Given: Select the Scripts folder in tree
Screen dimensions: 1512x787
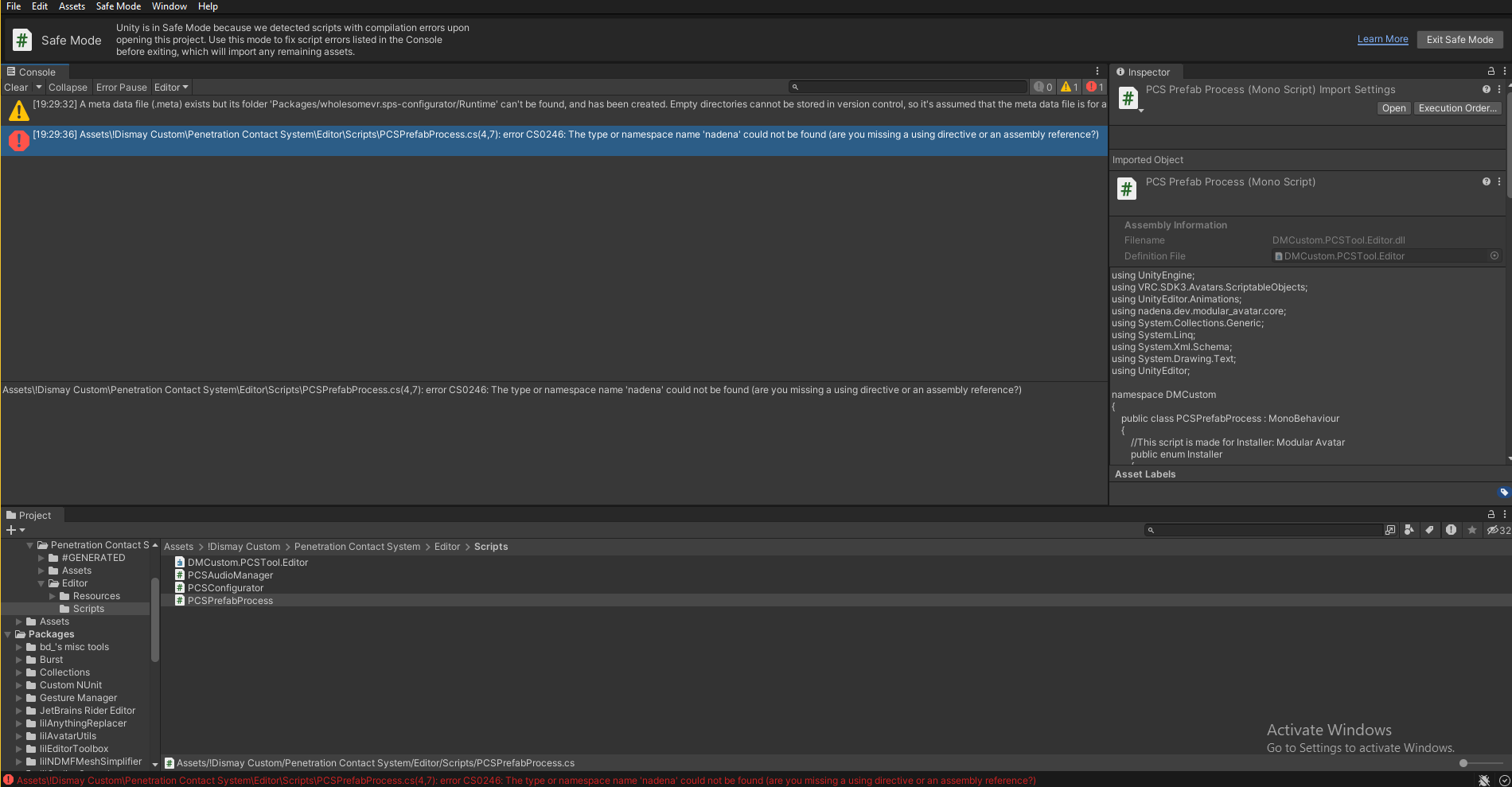Looking at the screenshot, I should pyautogui.click(x=88, y=609).
